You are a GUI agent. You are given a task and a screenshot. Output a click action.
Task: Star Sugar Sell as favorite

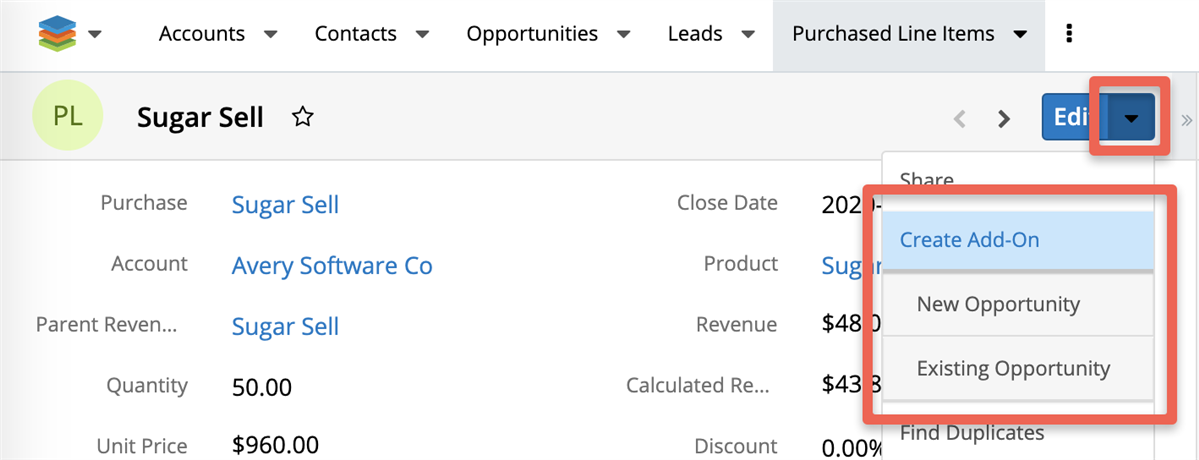pos(302,118)
